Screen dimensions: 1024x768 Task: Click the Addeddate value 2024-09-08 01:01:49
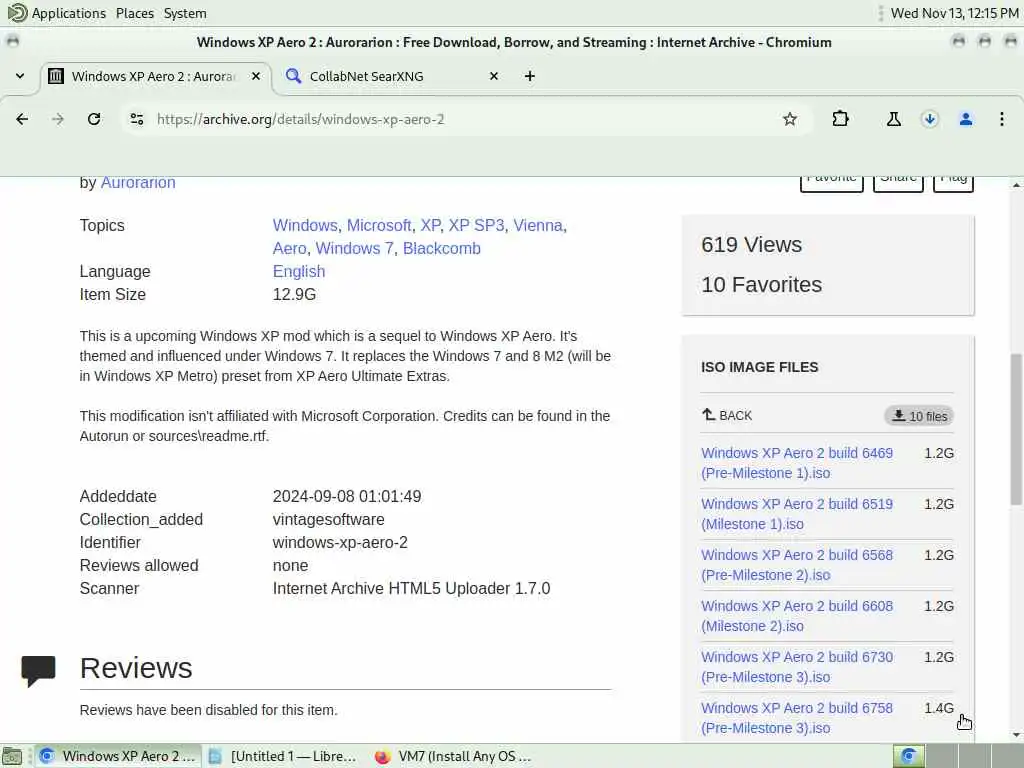pos(347,496)
